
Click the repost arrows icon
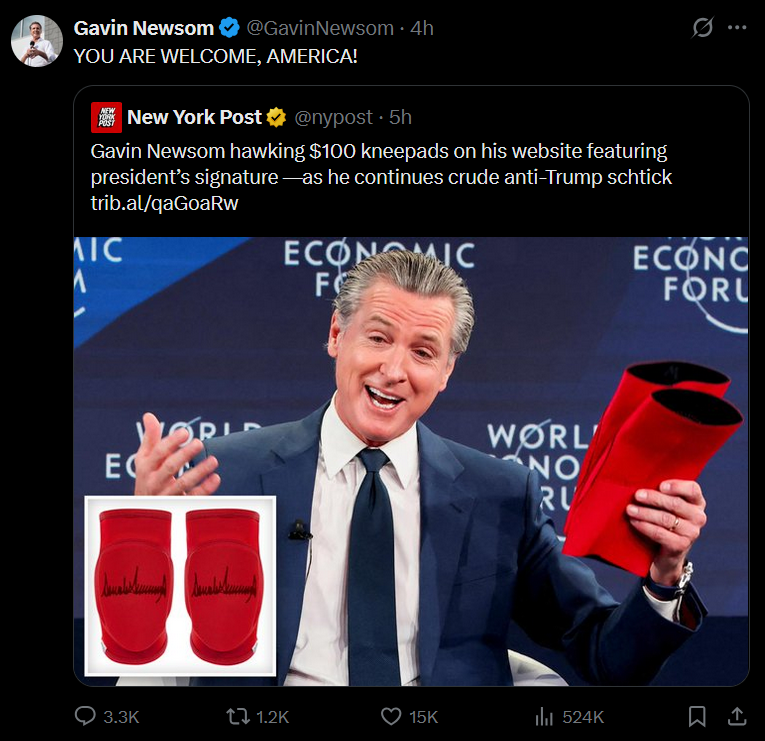238,717
